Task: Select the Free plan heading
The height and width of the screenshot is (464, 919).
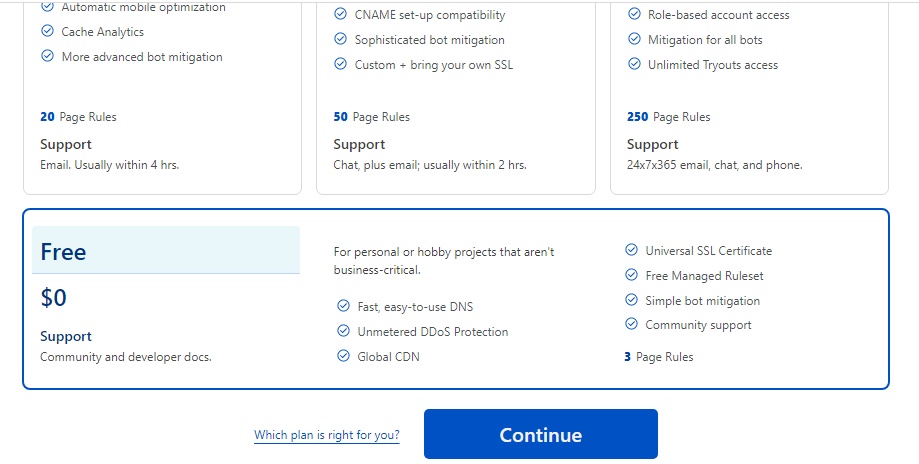Action: point(63,252)
